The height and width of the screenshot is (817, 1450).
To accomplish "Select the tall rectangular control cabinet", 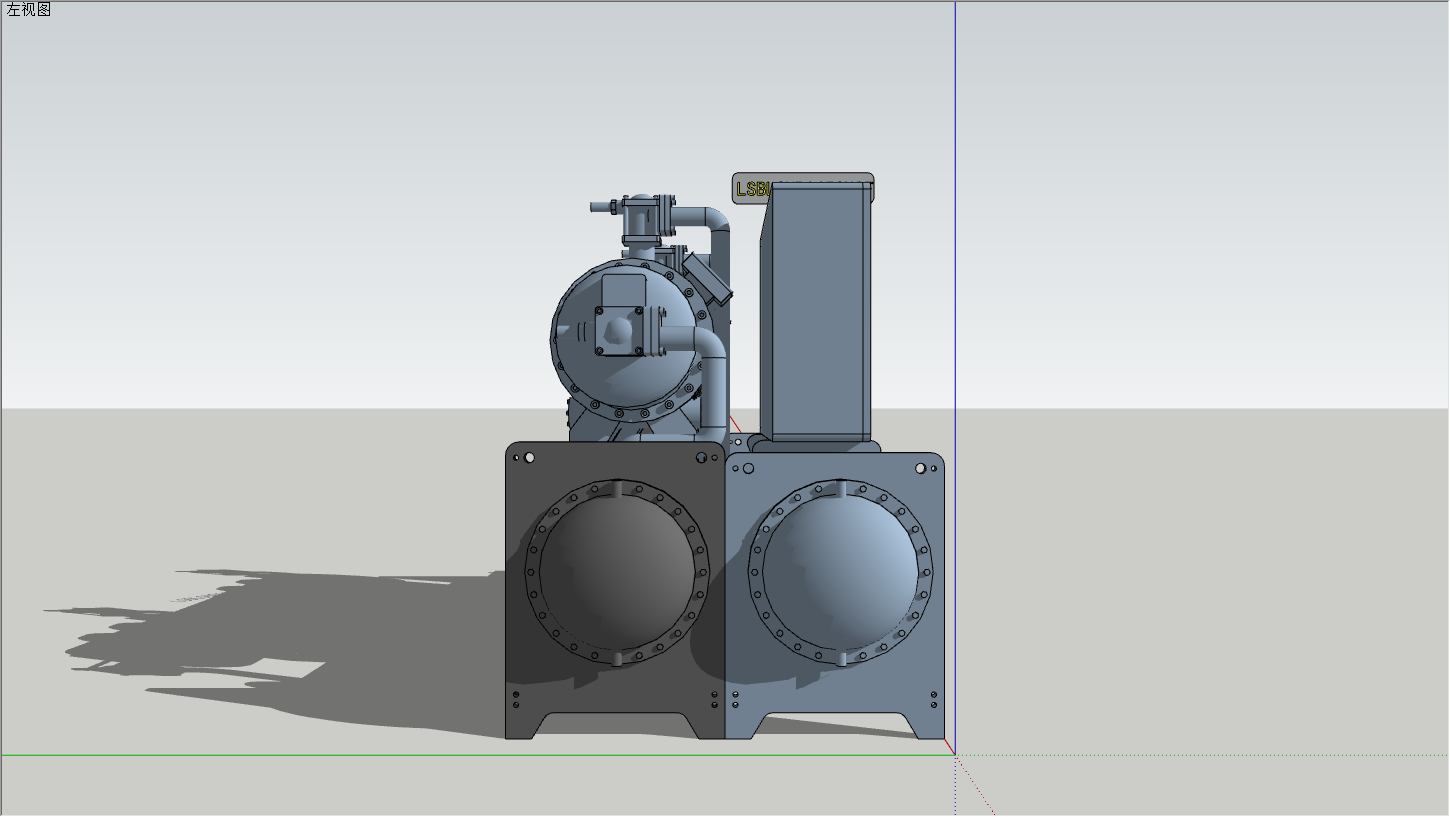I will 815,310.
